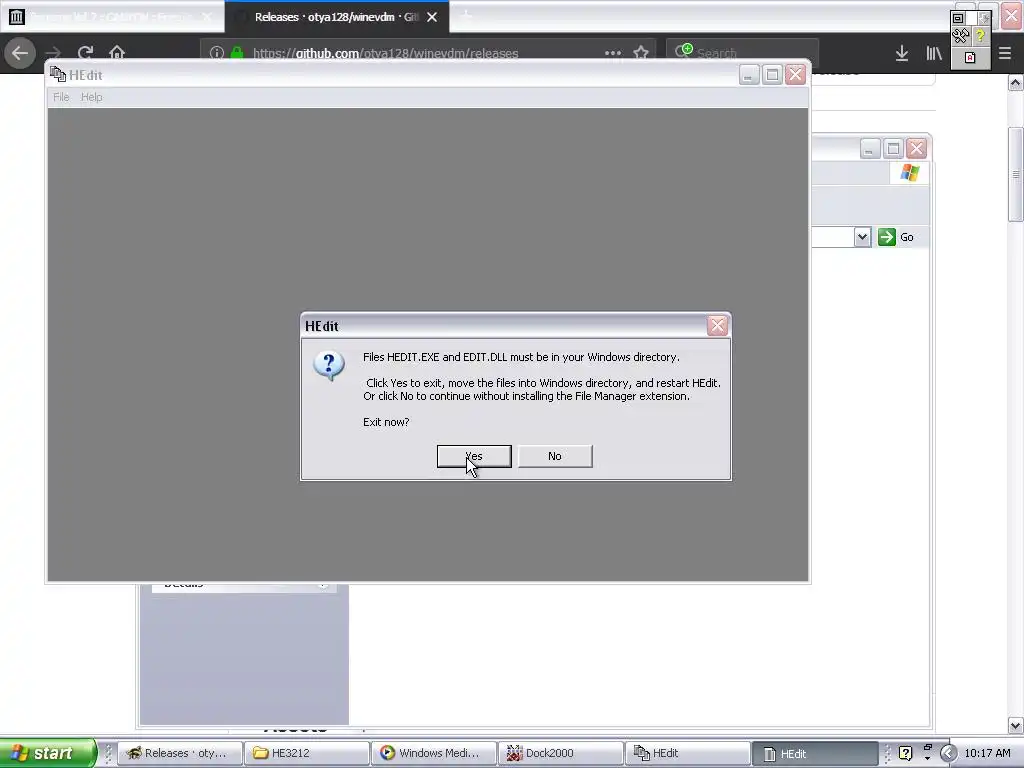Reload the current page
The width and height of the screenshot is (1024, 768).
(85, 53)
